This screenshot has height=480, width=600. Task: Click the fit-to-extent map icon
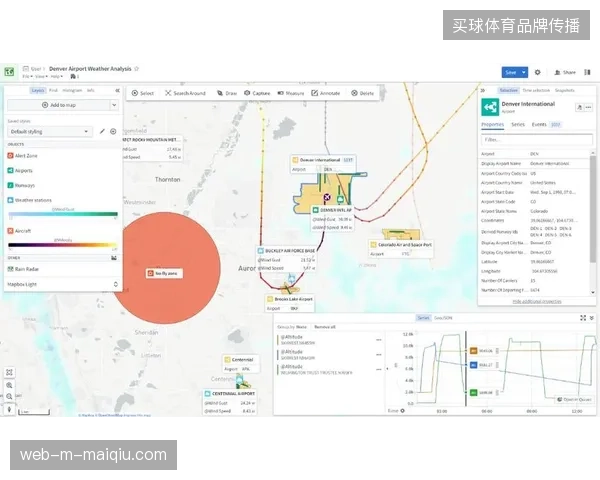(10, 372)
